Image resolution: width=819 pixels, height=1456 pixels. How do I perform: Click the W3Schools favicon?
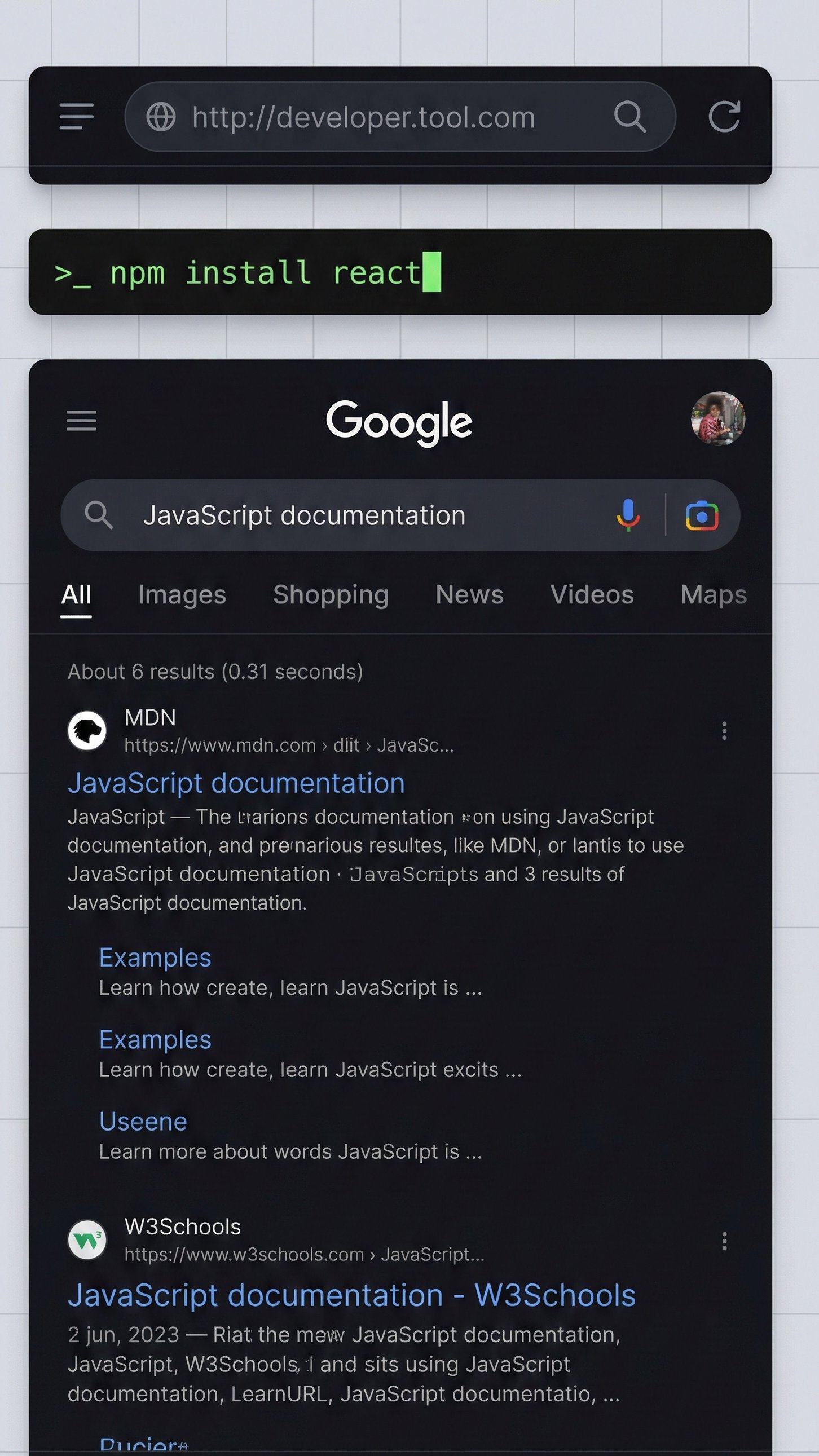tap(87, 1240)
